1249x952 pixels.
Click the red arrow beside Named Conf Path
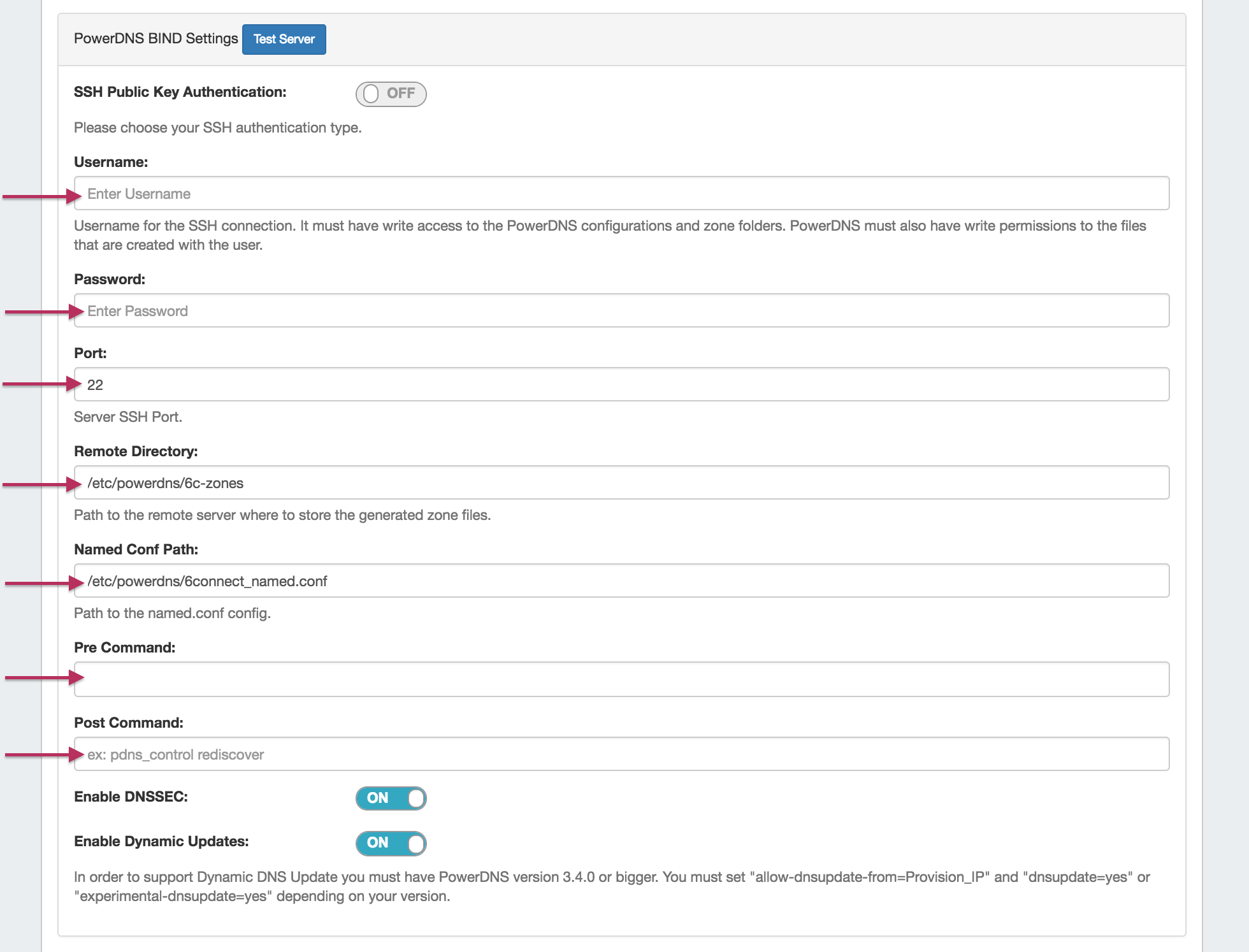point(45,582)
